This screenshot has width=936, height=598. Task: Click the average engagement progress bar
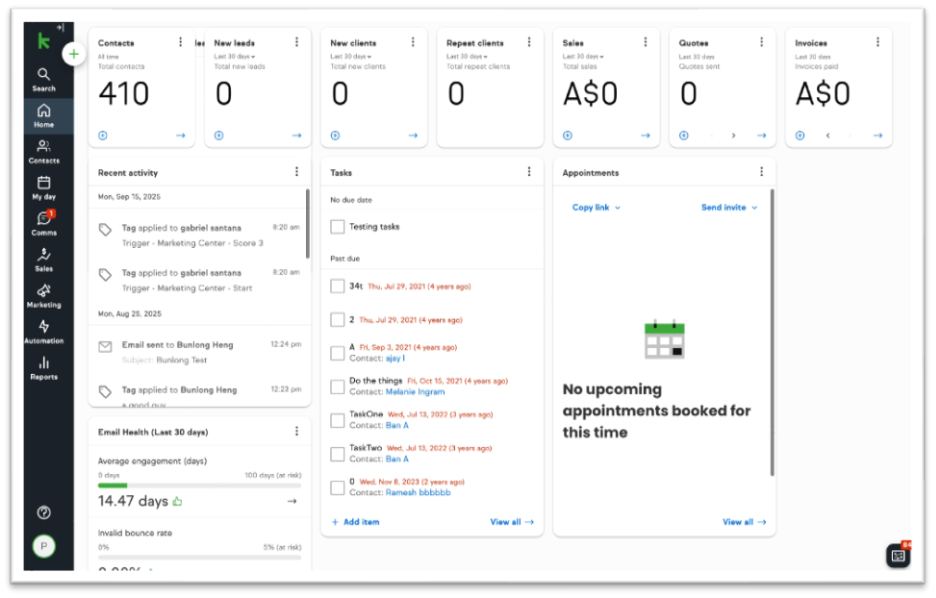click(x=197, y=483)
